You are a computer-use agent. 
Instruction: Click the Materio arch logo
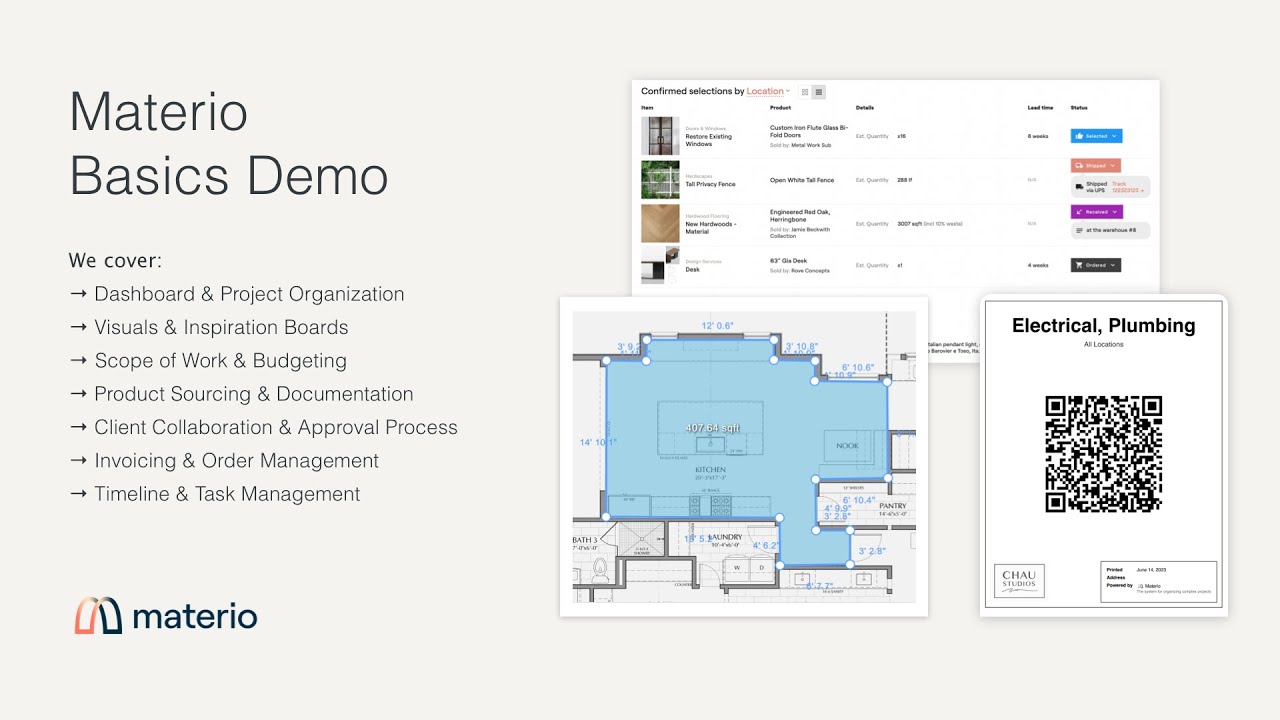click(98, 616)
